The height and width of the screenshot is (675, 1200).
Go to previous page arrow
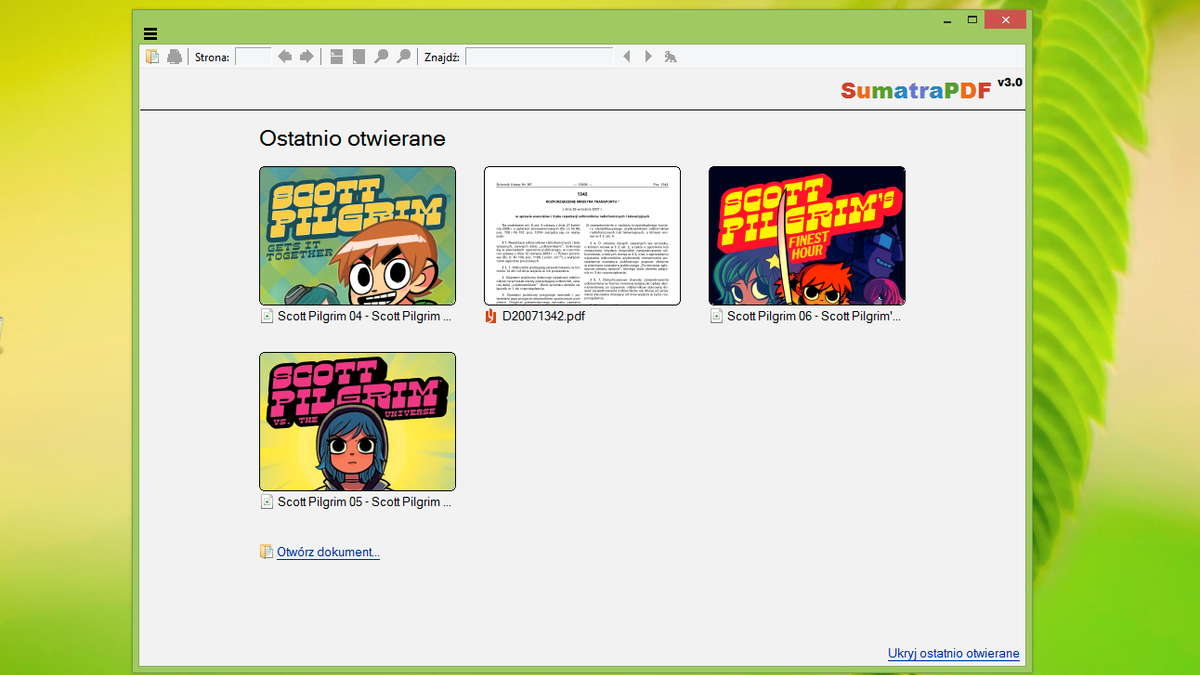[x=285, y=57]
